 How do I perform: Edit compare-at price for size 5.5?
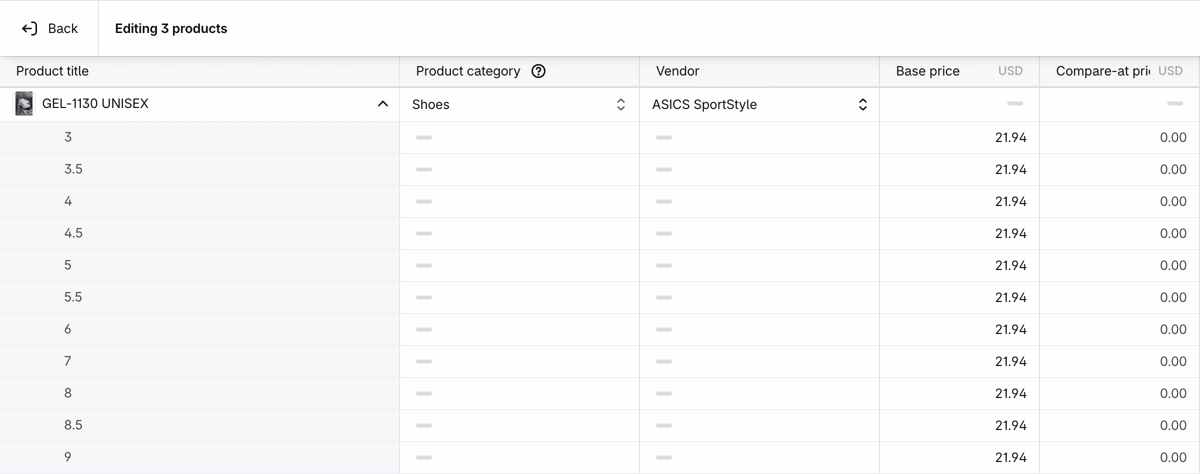[x=1120, y=297]
